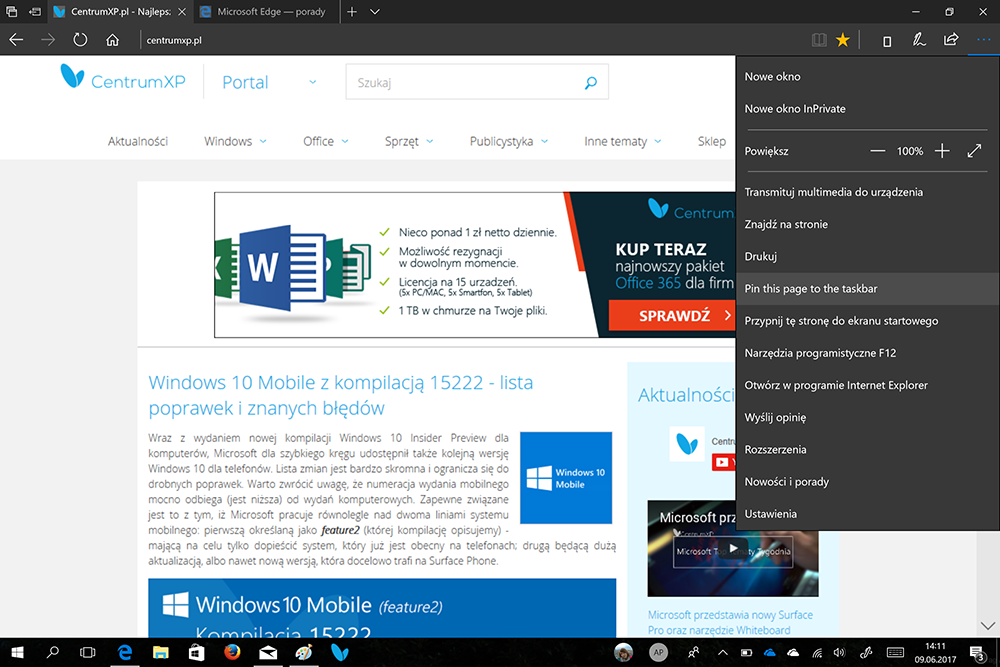Select Wyślij opinię
The width and height of the screenshot is (1000, 667).
click(867, 417)
